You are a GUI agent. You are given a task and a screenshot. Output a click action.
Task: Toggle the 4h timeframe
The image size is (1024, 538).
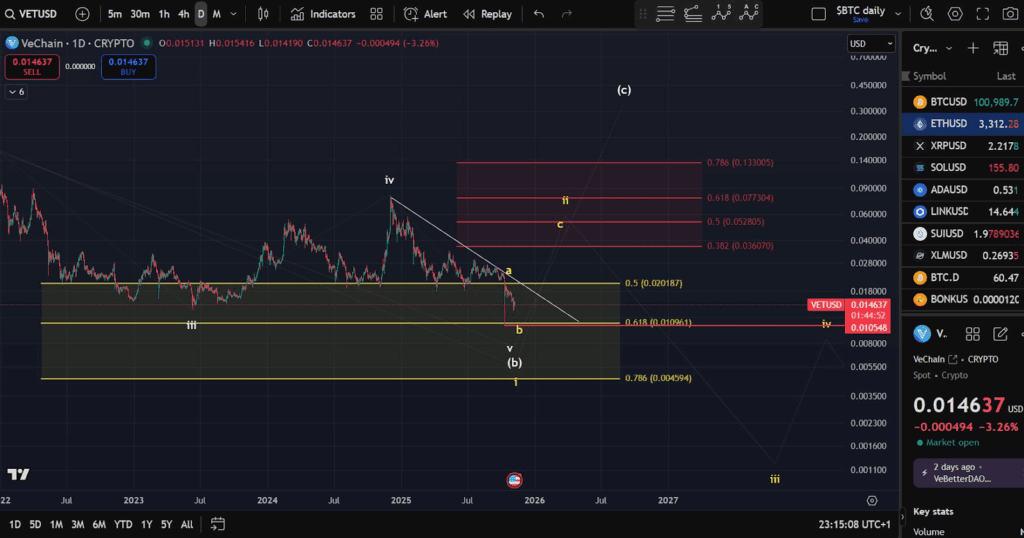pyautogui.click(x=184, y=14)
